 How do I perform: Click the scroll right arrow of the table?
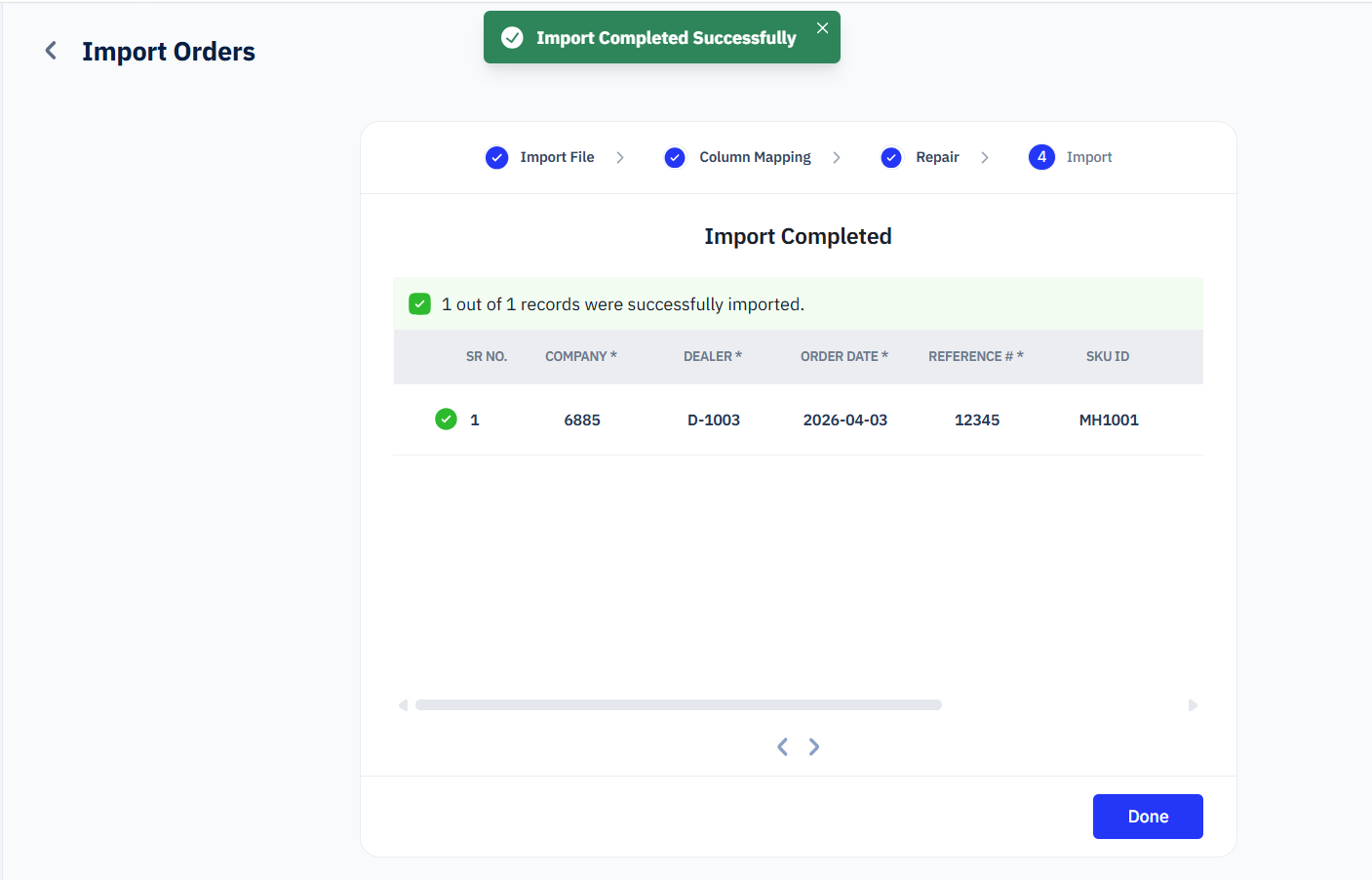[1193, 705]
